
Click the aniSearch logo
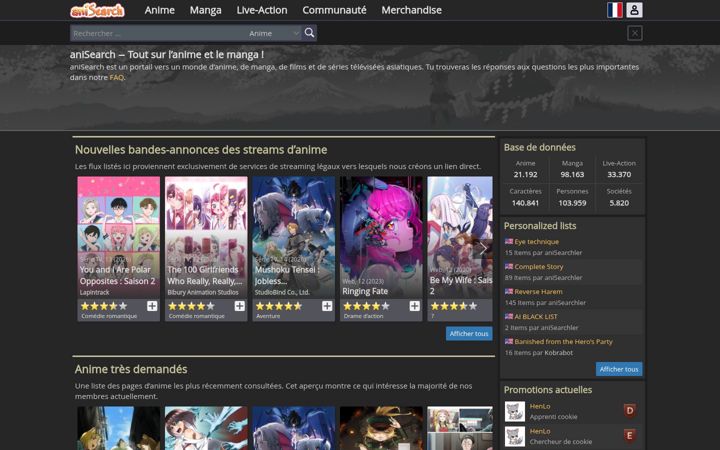(97, 10)
